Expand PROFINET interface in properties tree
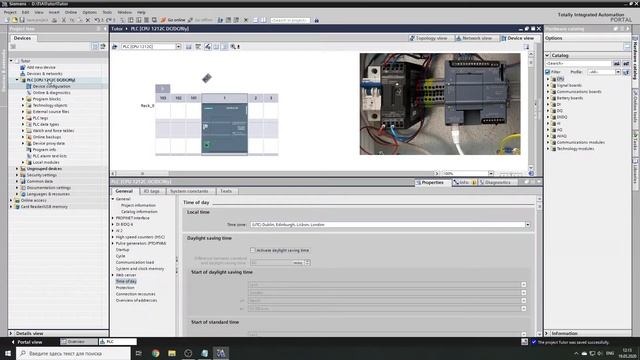Viewport: 640px width, 360px height. click(113, 218)
